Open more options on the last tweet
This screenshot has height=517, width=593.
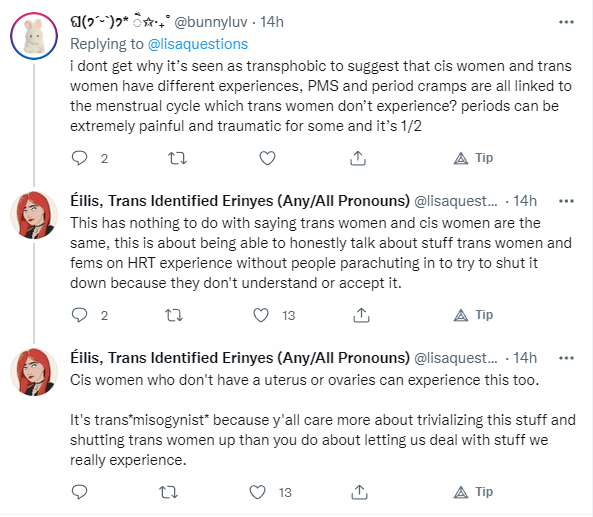click(x=566, y=358)
